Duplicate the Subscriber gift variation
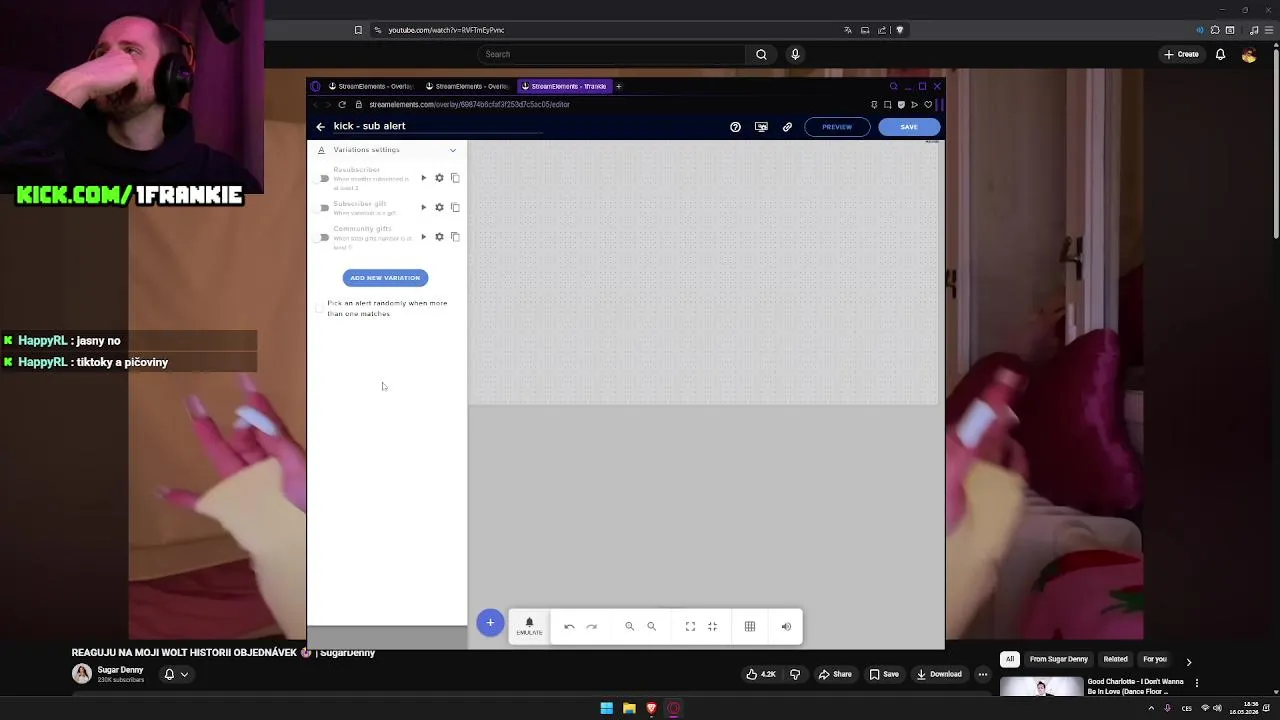 (x=455, y=207)
